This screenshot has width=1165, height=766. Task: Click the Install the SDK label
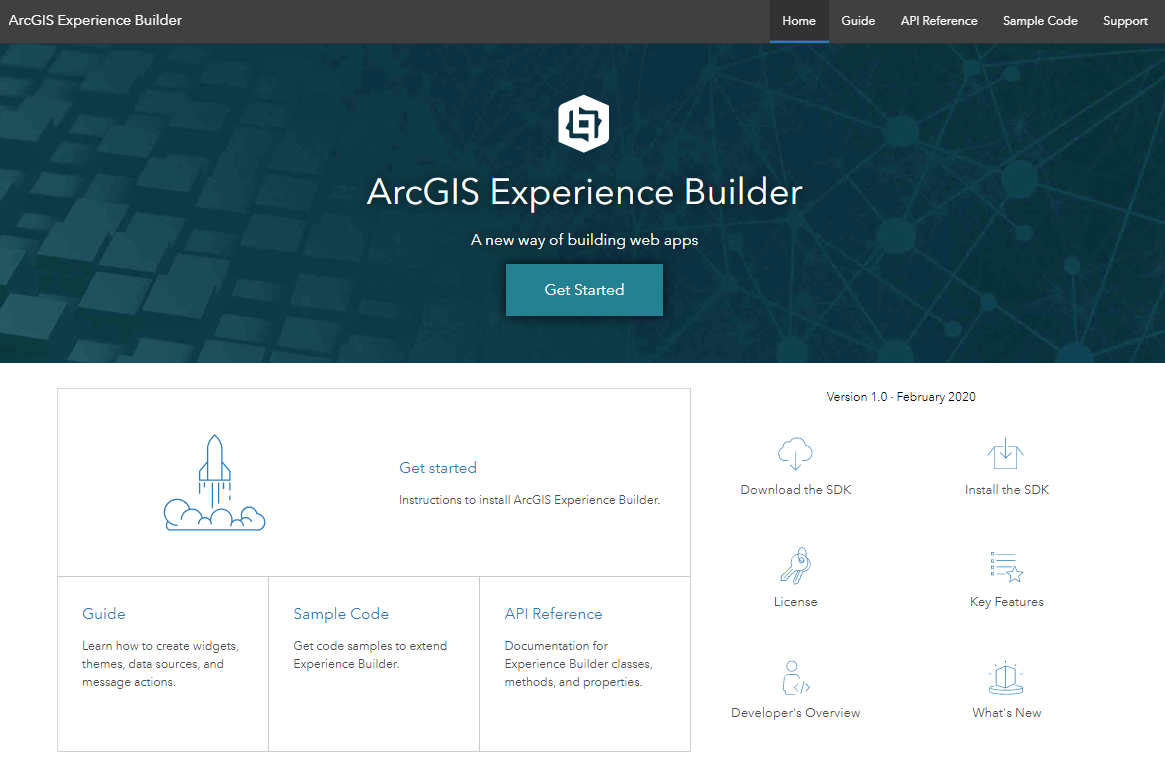[1007, 490]
